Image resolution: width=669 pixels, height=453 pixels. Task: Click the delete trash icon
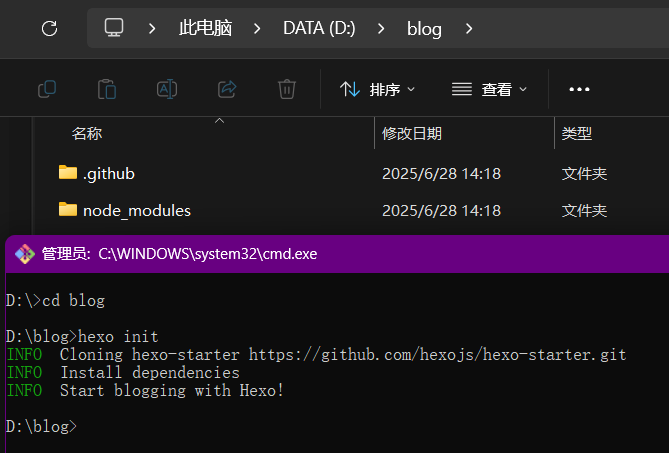click(287, 89)
